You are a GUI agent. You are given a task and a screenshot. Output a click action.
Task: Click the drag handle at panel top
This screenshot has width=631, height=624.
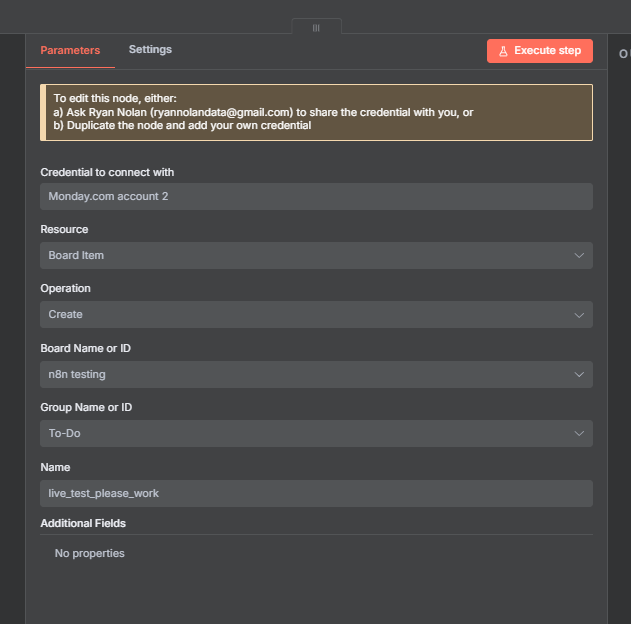(x=316, y=27)
